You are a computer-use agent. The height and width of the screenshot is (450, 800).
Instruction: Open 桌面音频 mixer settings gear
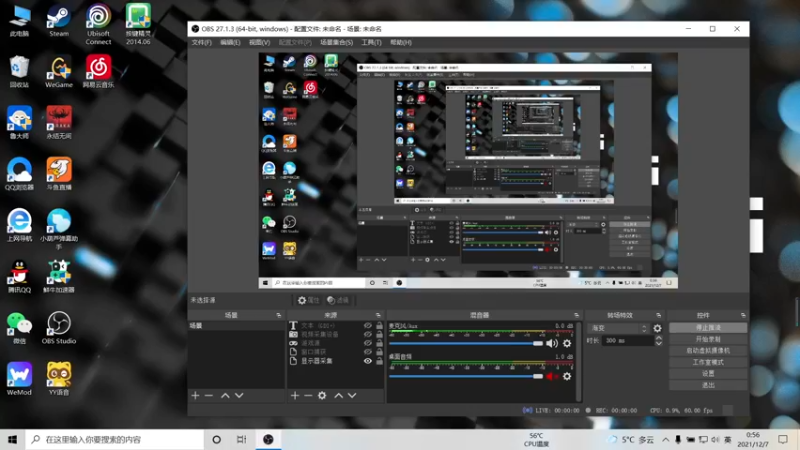point(567,377)
